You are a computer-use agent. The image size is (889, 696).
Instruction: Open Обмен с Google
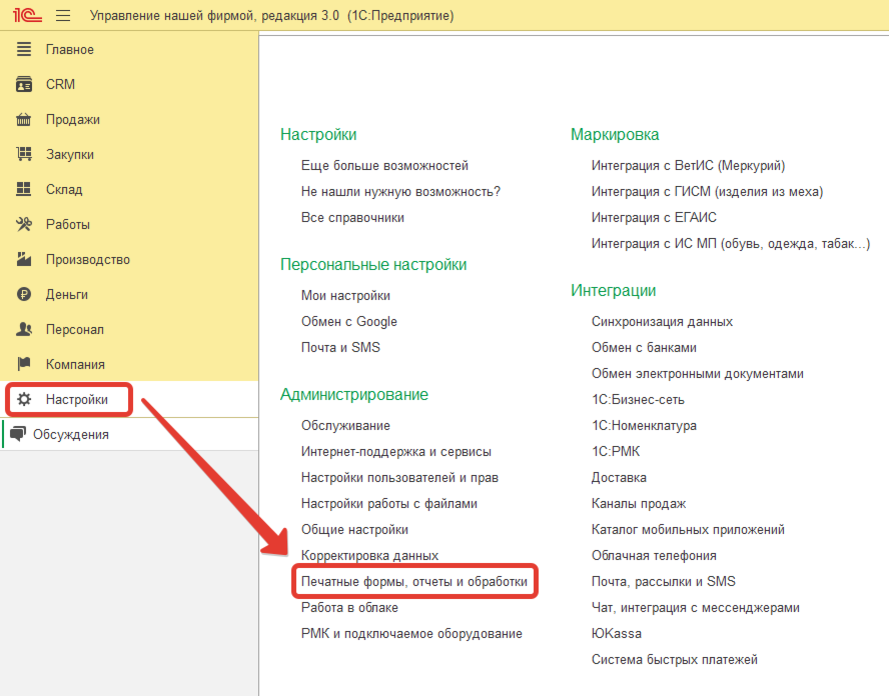pos(349,321)
